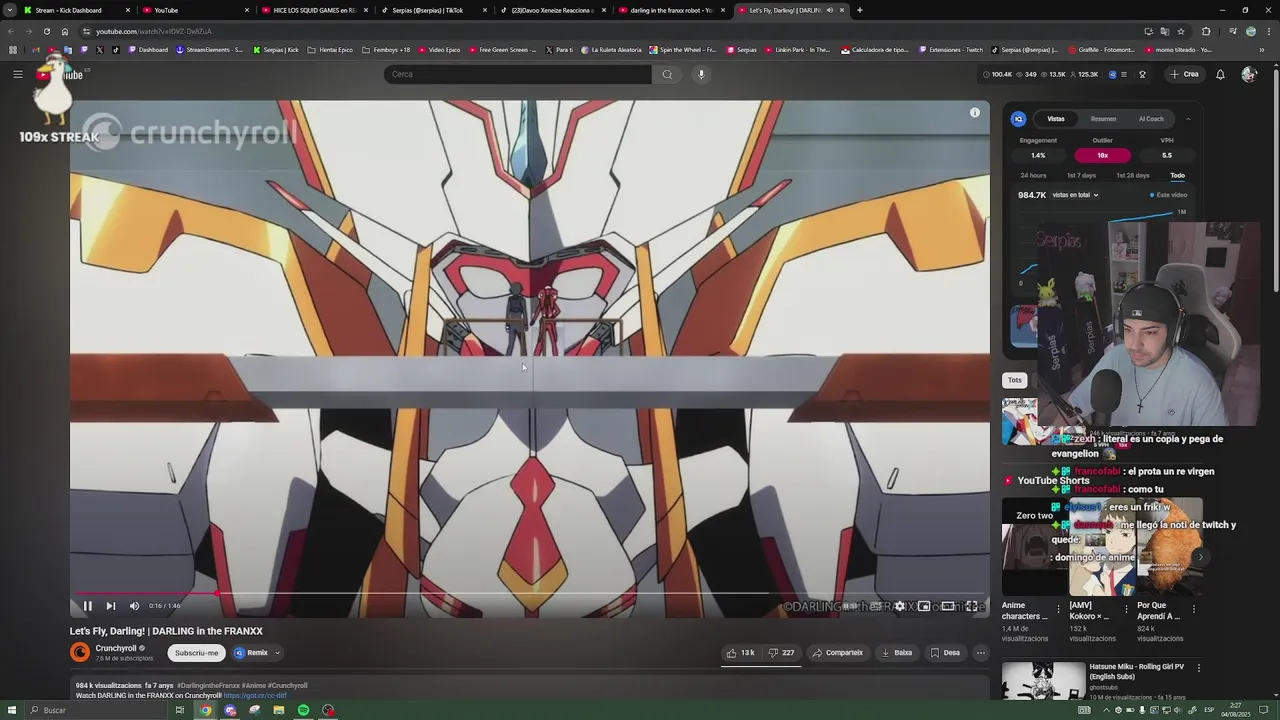Image resolution: width=1280 pixels, height=720 pixels.
Task: Show next YouTube Shorts with arrow
Action: coord(1200,557)
